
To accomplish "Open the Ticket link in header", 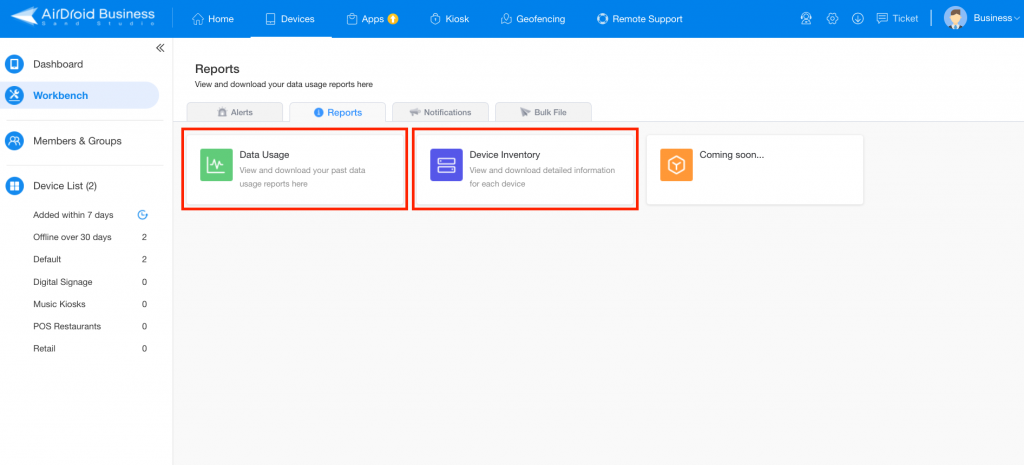I will (897, 19).
